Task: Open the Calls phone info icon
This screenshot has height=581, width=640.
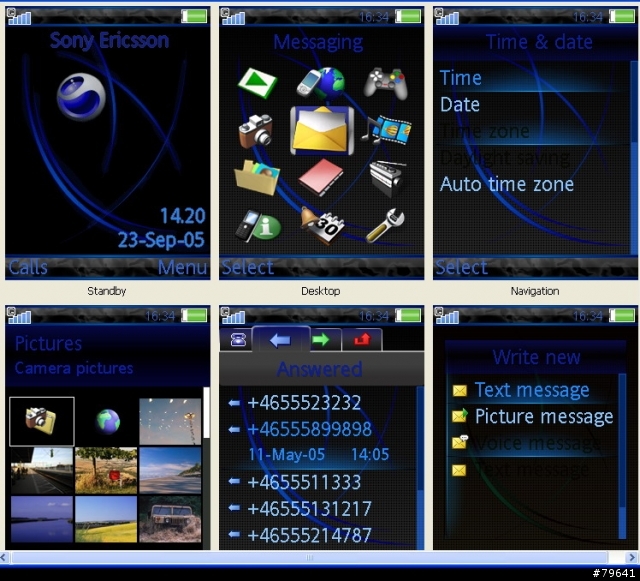Action: point(258,226)
